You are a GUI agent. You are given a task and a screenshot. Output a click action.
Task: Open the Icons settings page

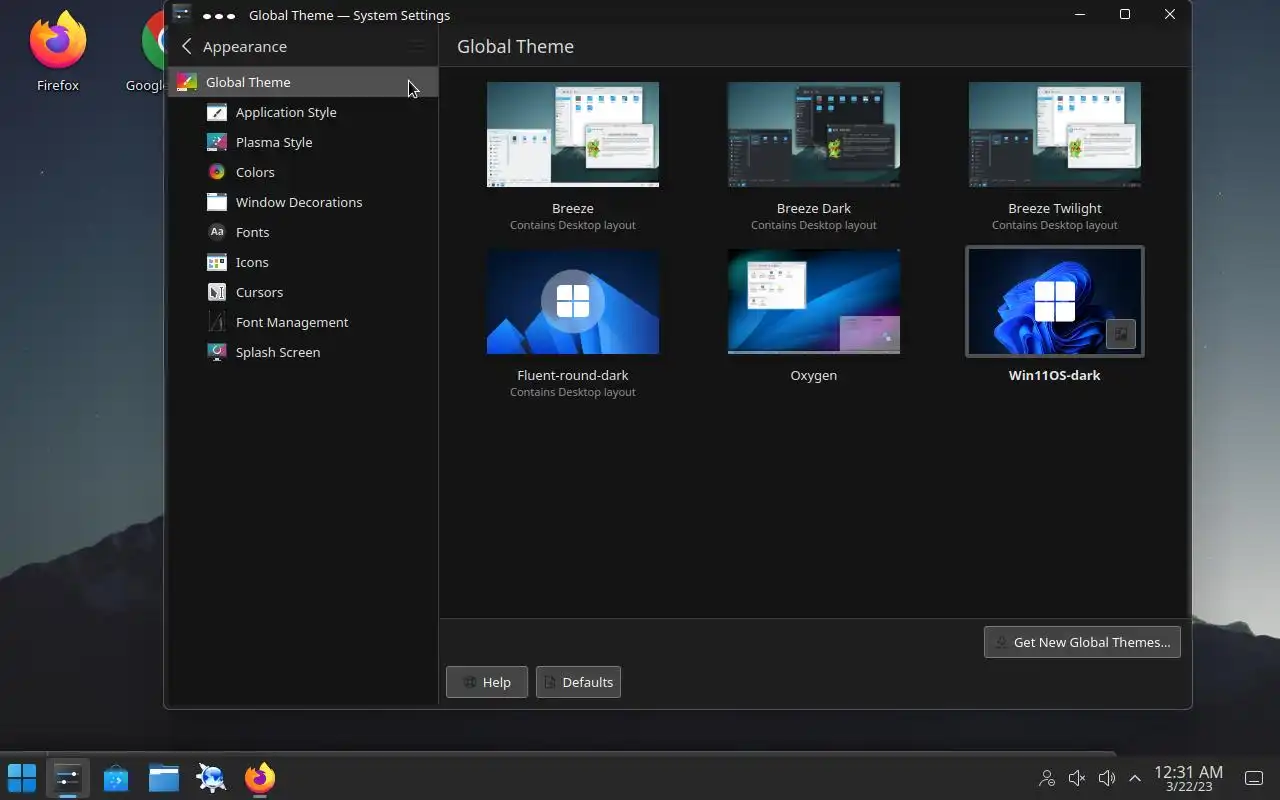[252, 262]
